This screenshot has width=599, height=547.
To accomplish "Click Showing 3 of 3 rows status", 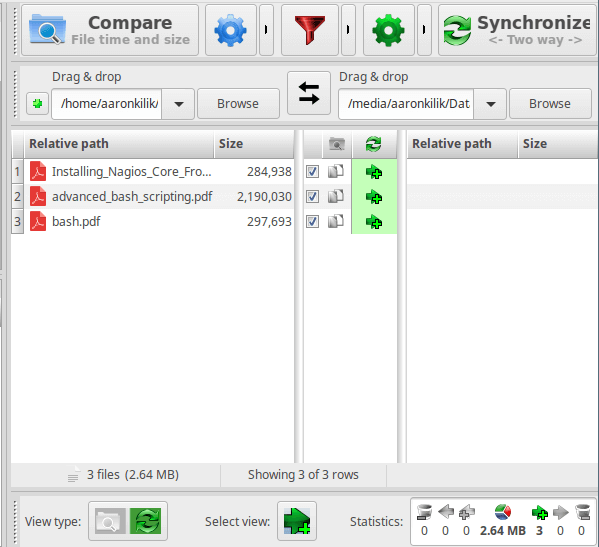I will [303, 475].
